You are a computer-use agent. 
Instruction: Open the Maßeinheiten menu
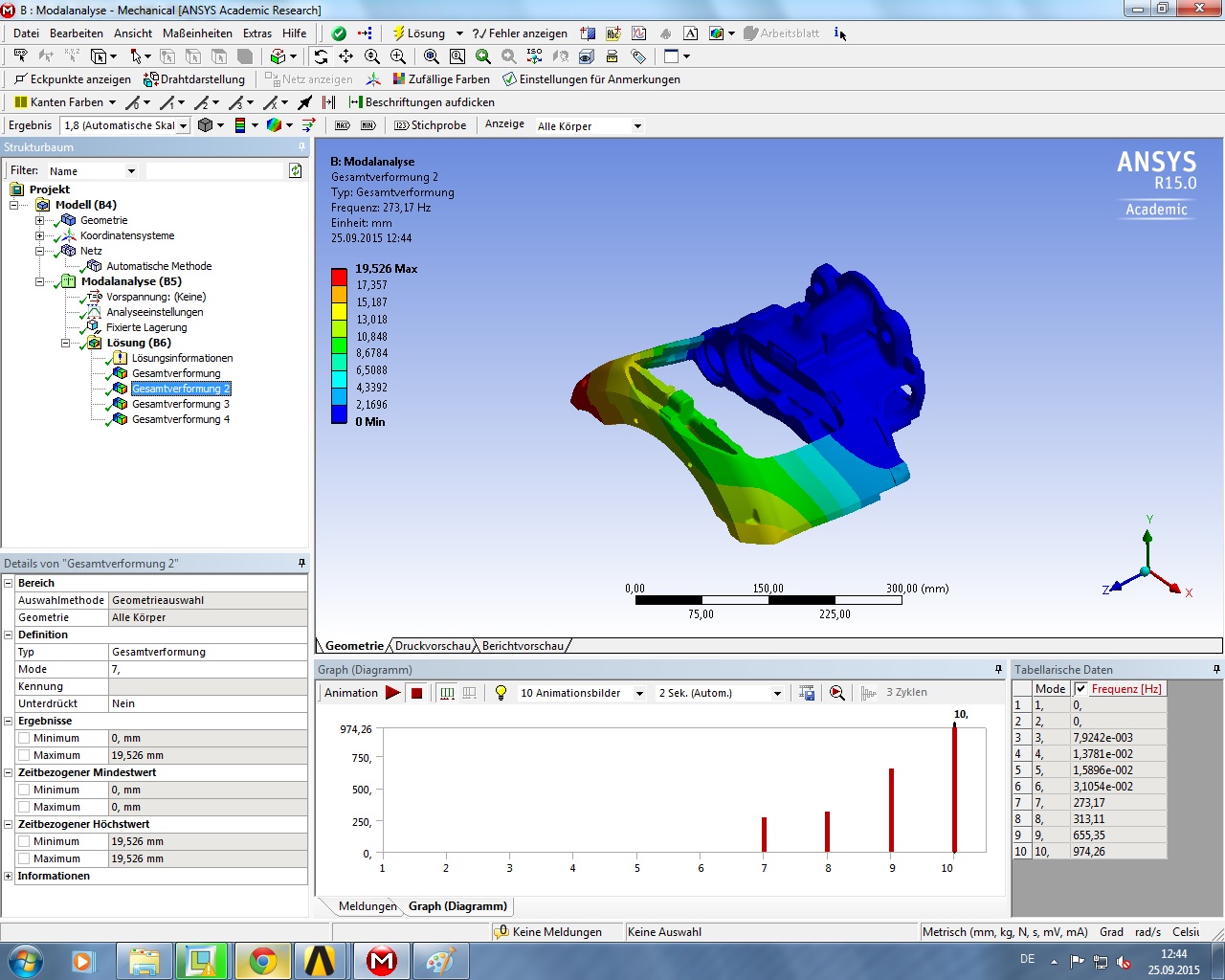197,33
